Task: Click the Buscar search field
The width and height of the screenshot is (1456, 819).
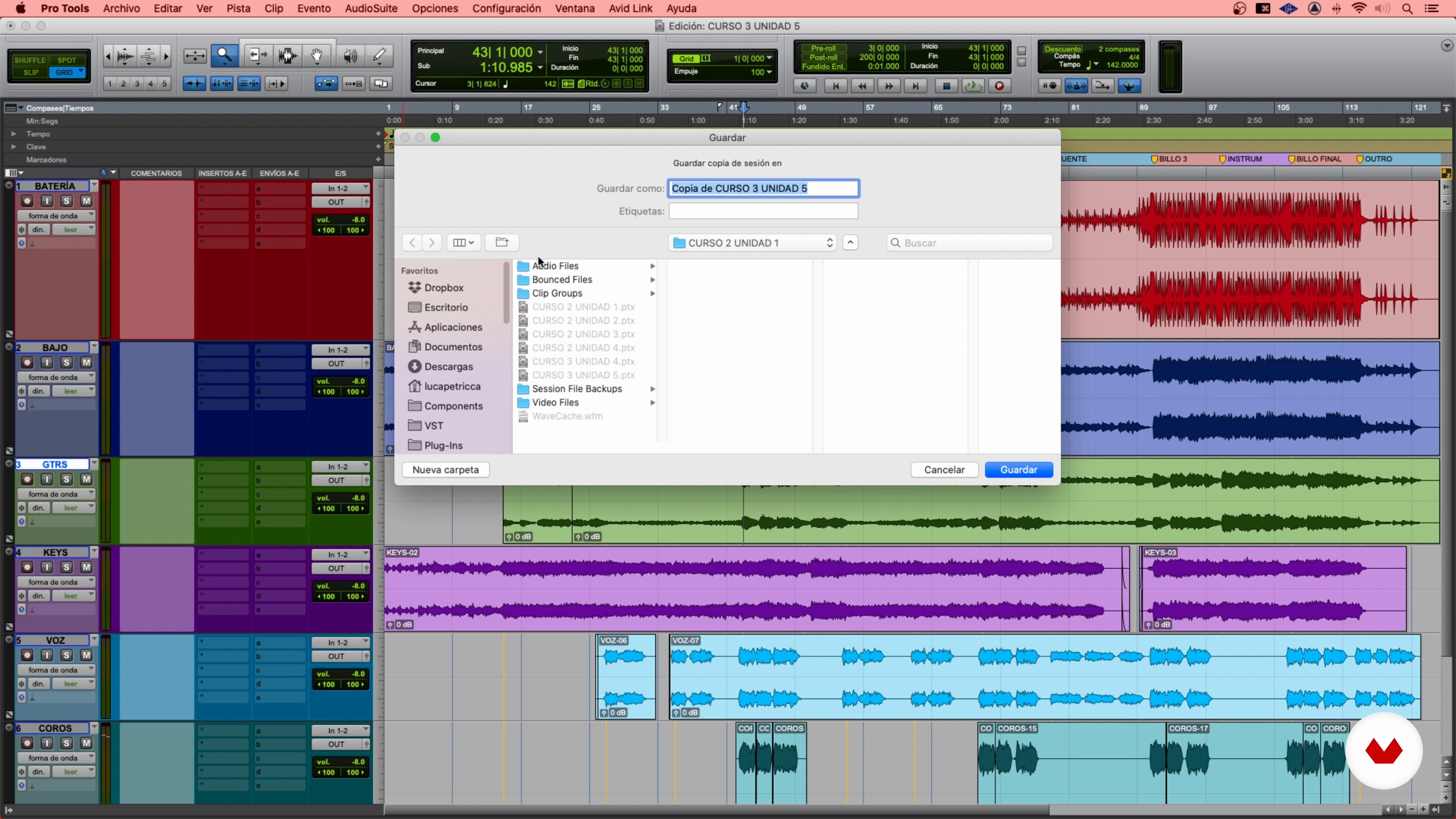Action: pos(970,243)
